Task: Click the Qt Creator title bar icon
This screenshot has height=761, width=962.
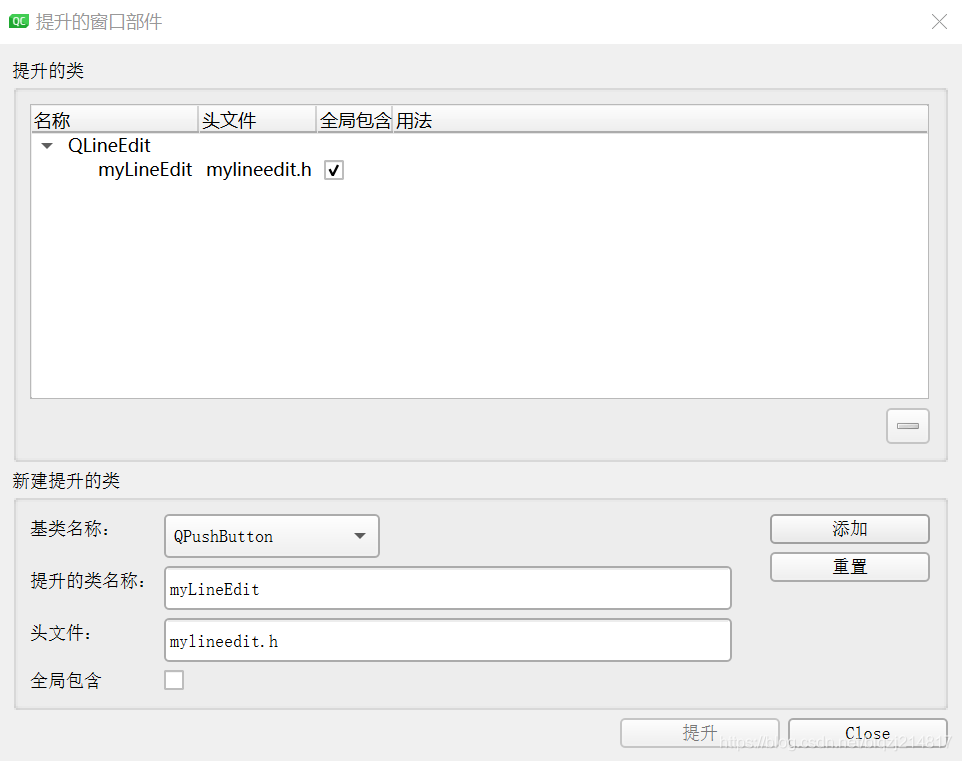Action: click(19, 21)
